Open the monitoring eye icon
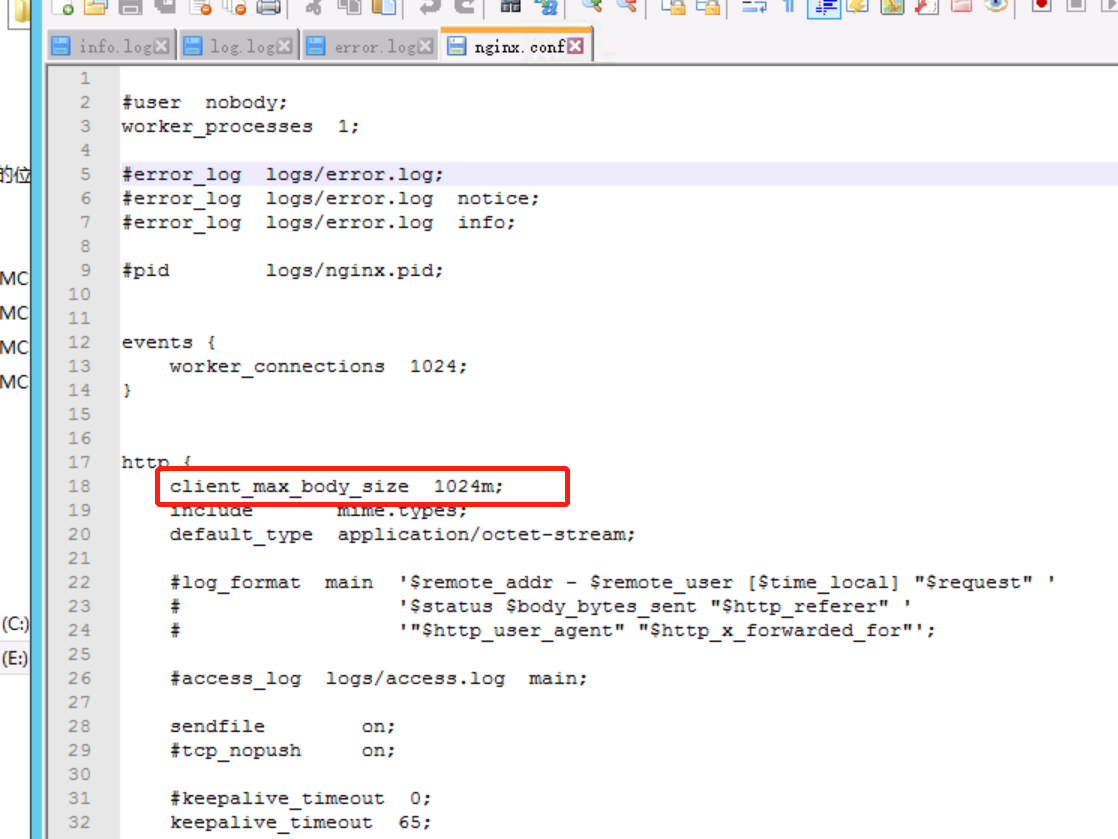The width and height of the screenshot is (1118, 839). [995, 8]
